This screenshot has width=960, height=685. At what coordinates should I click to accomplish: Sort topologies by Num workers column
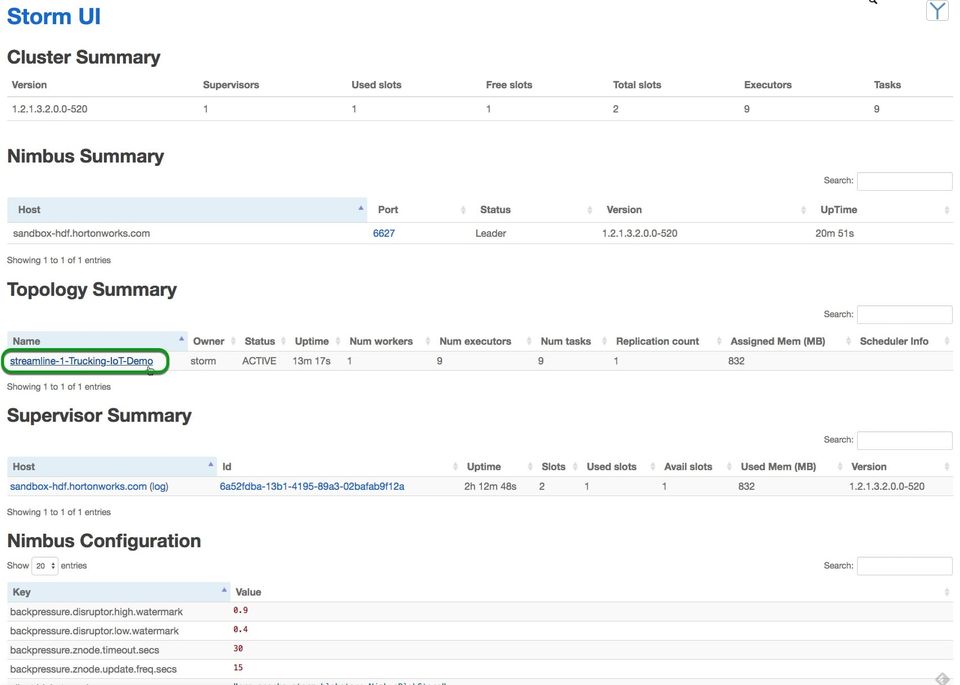(387, 341)
